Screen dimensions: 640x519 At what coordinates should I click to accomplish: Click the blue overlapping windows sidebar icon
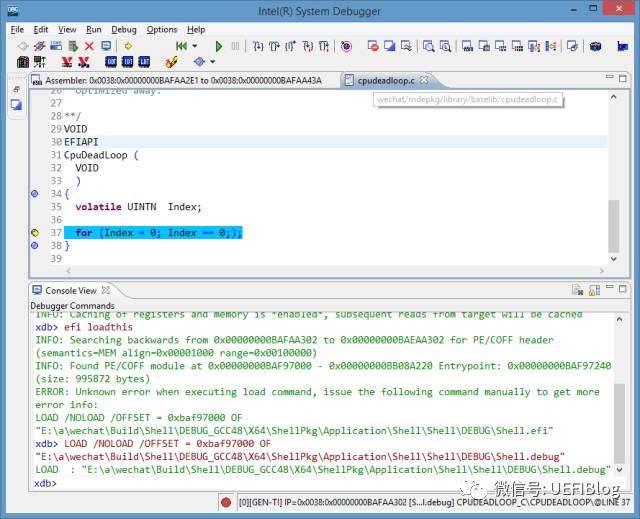pyautogui.click(x=16, y=105)
